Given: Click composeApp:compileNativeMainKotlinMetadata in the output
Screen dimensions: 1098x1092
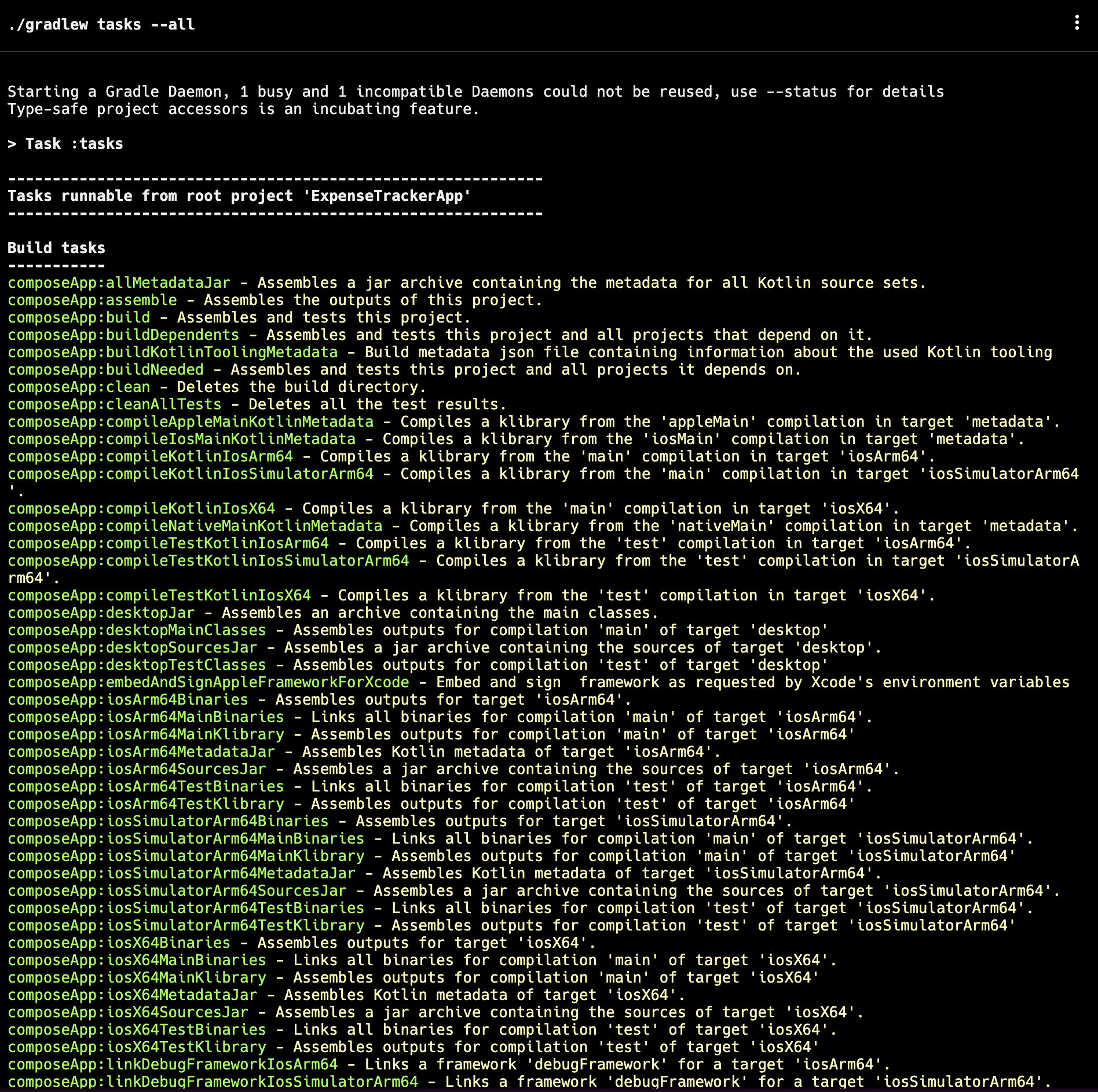Looking at the screenshot, I should click(x=195, y=526).
